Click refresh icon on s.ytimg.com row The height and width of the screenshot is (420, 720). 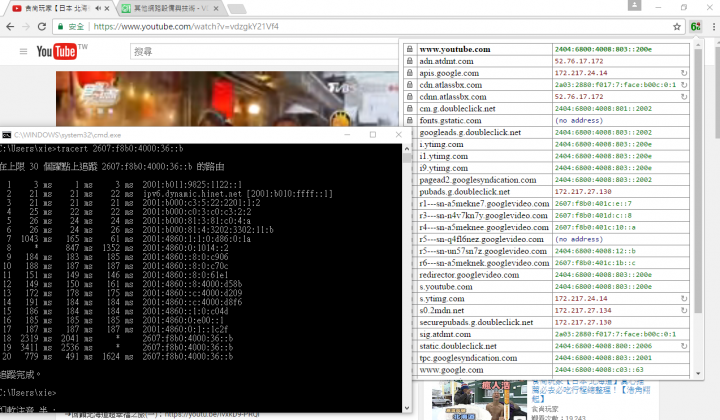point(684,298)
